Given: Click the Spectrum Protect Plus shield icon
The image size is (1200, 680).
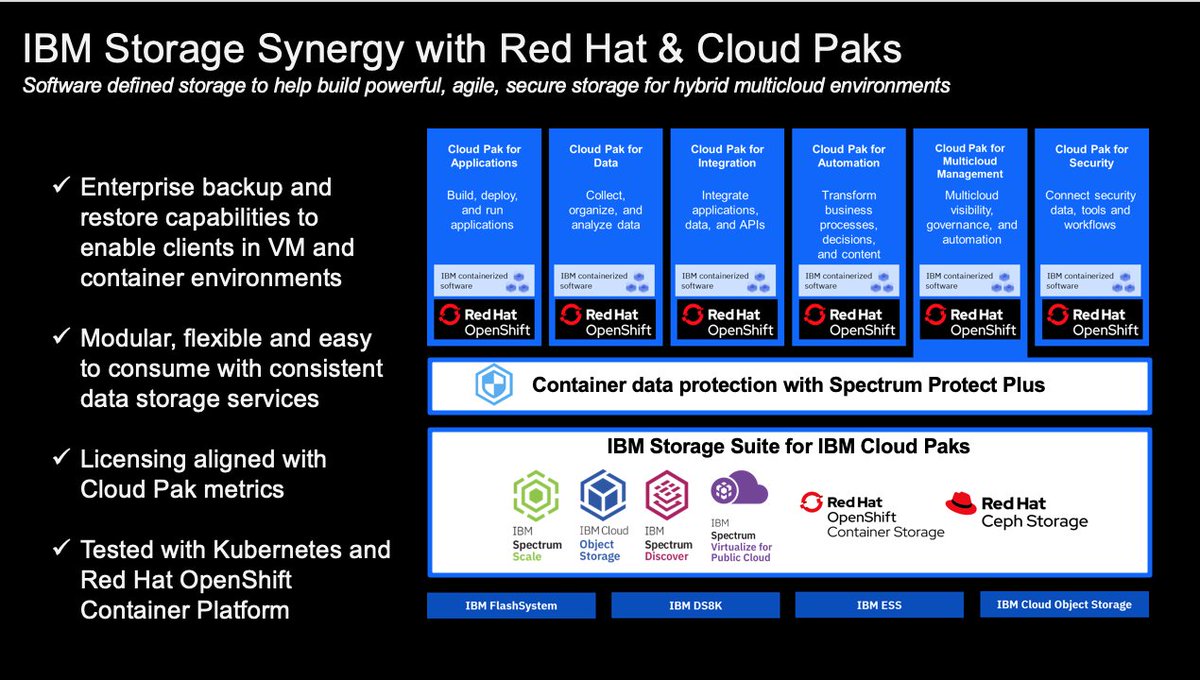Looking at the screenshot, I should tap(493, 386).
